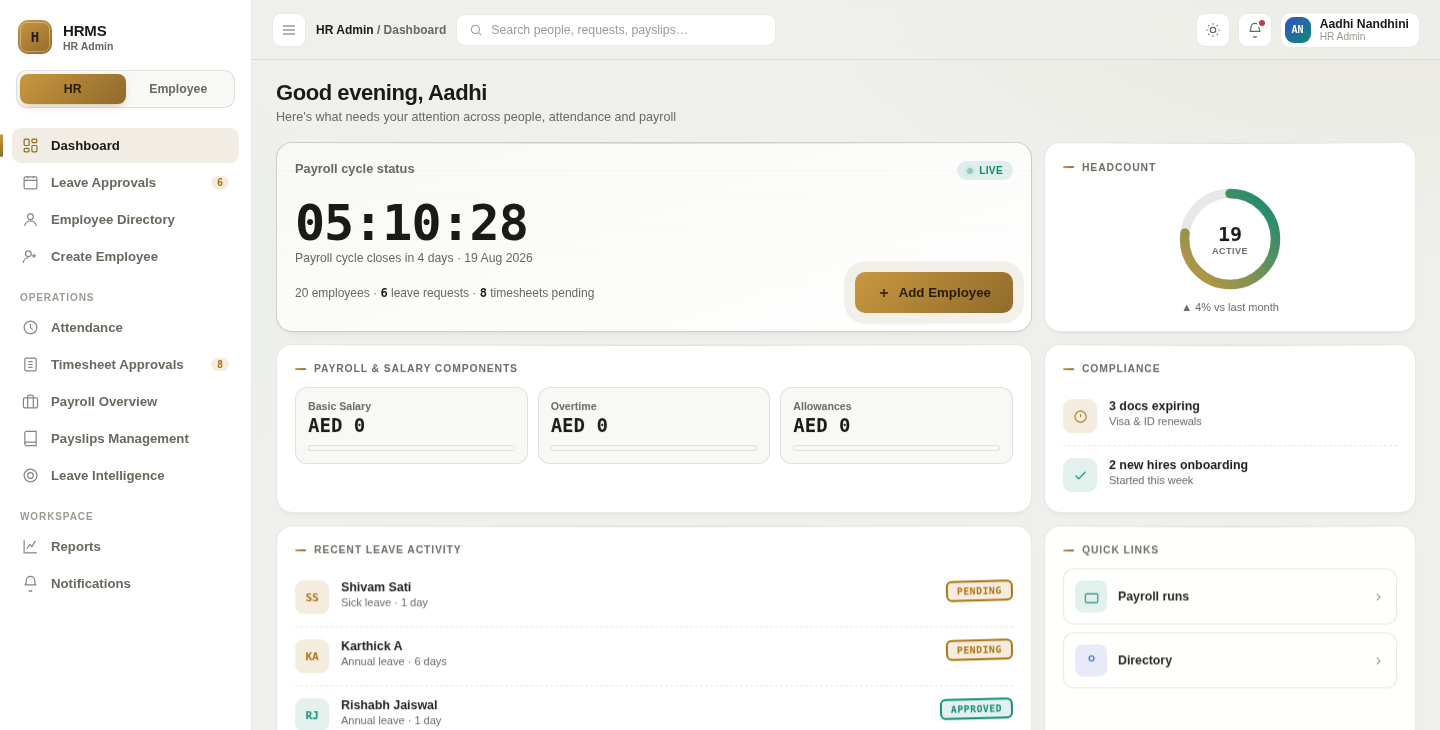Screen dimensions: 1440x730
Task: Click the Employee Directory person icon
Action: click(x=30, y=219)
